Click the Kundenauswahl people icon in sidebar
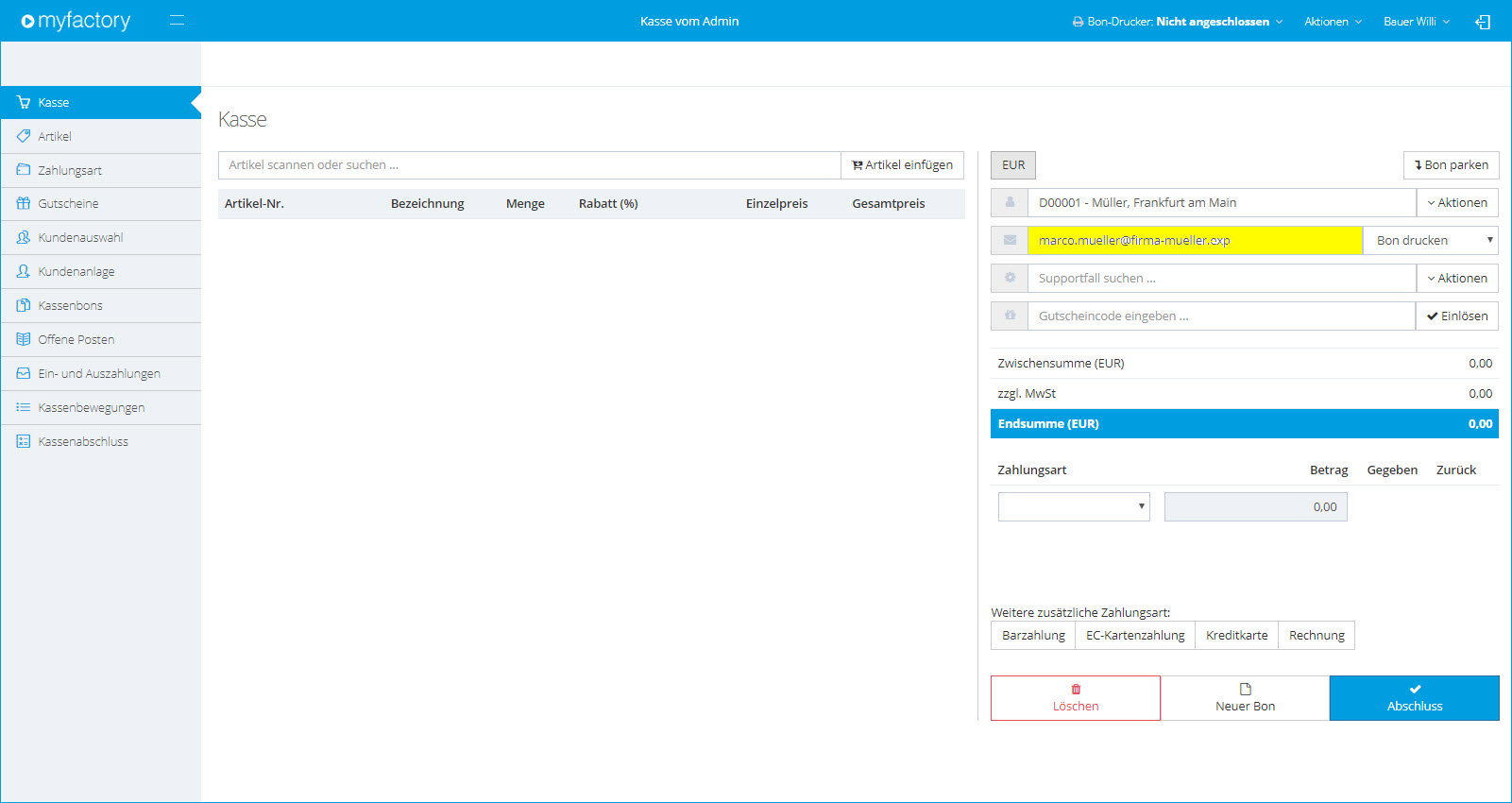The image size is (1512, 803). (x=24, y=237)
